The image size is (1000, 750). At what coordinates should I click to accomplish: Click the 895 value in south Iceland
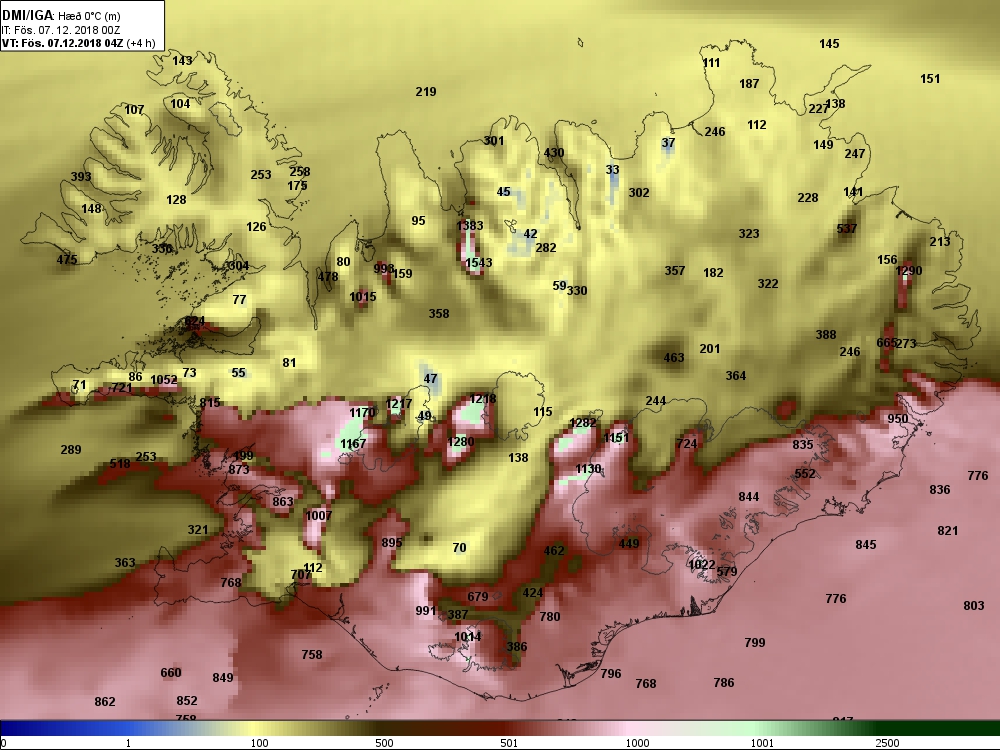[392, 543]
